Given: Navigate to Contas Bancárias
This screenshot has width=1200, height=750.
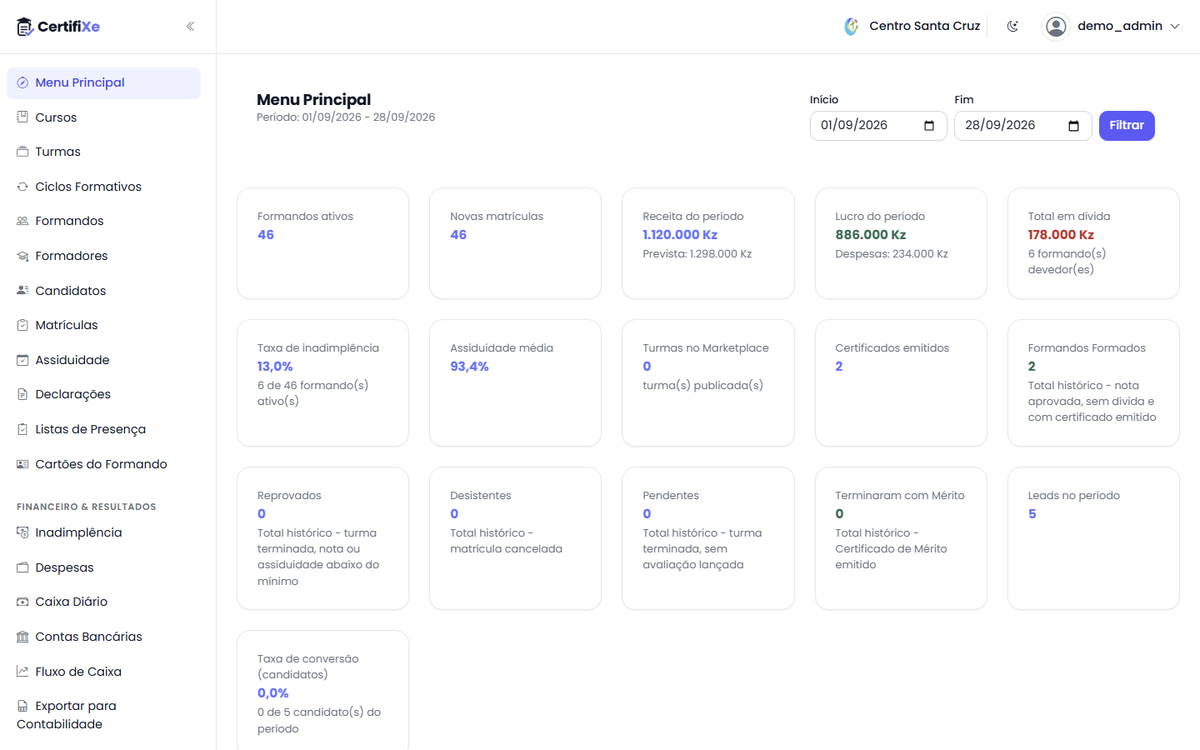Looking at the screenshot, I should 104,637.
